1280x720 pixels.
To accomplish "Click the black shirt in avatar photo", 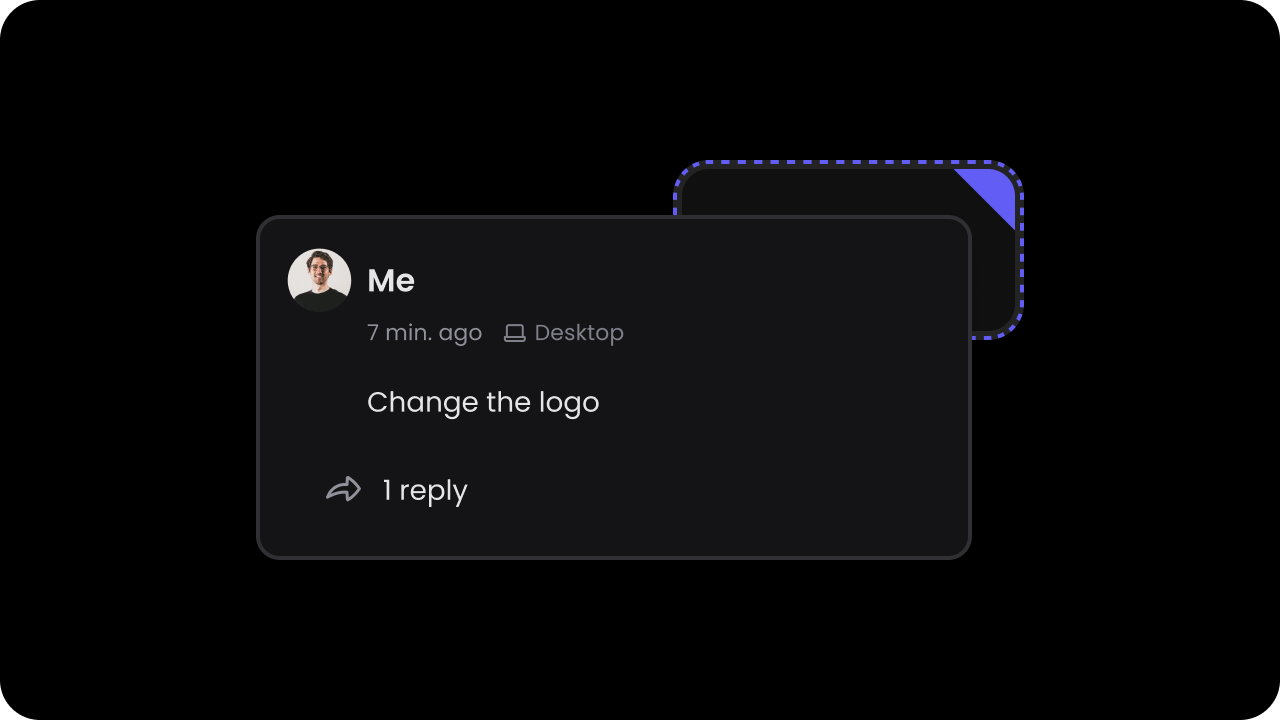I will 319,301.
